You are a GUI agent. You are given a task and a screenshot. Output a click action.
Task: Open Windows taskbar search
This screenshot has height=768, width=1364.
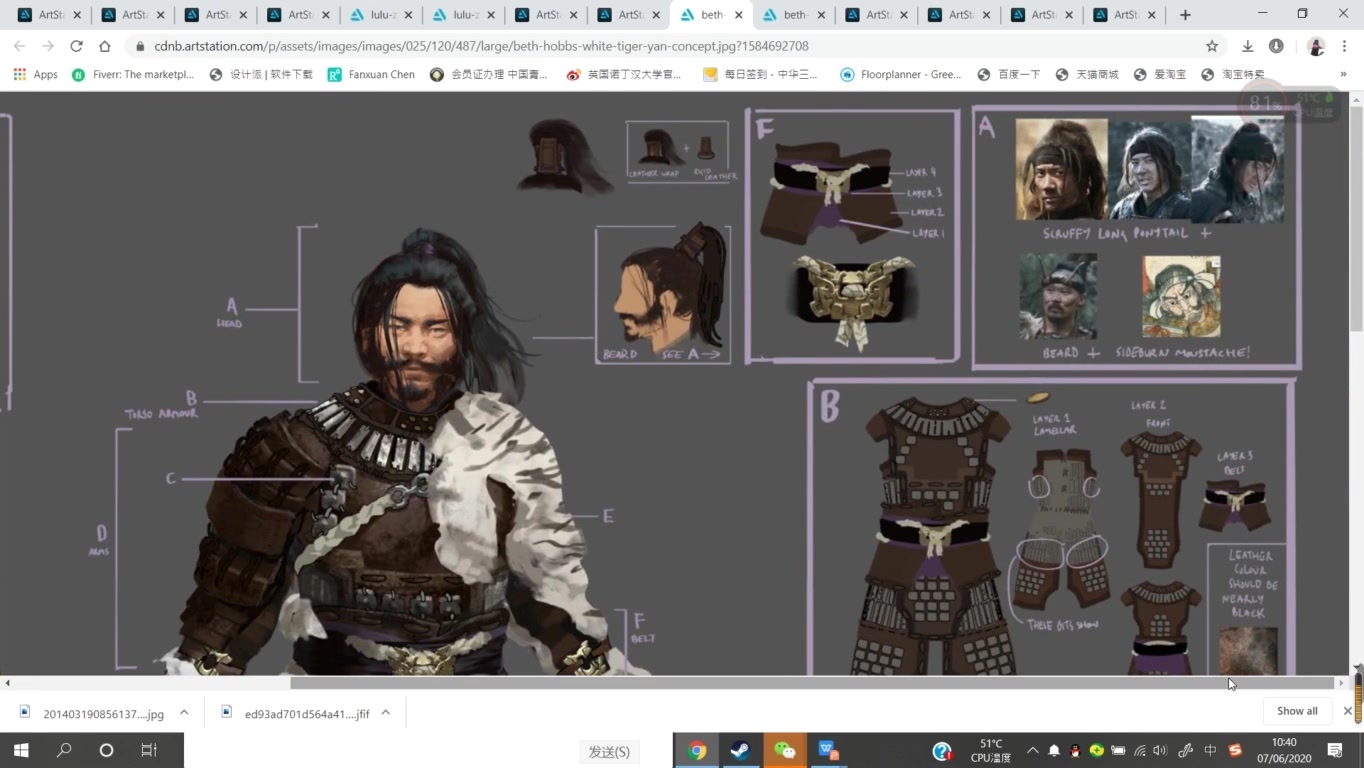[64, 750]
